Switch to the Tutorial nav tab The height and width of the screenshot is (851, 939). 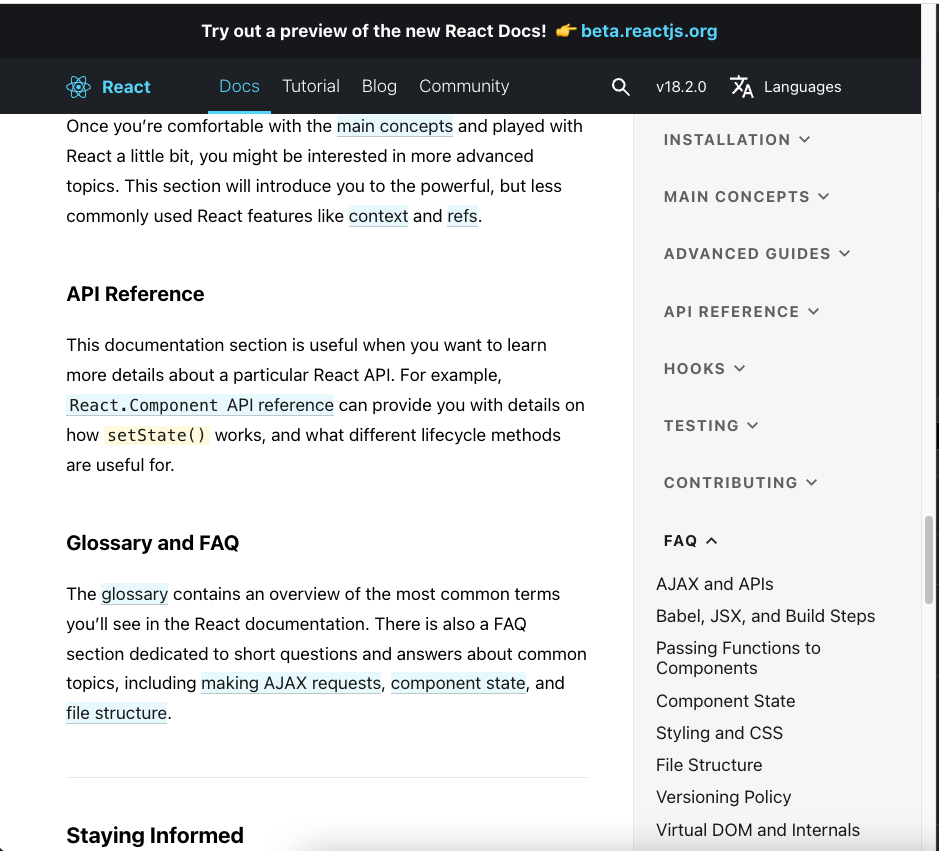311,87
